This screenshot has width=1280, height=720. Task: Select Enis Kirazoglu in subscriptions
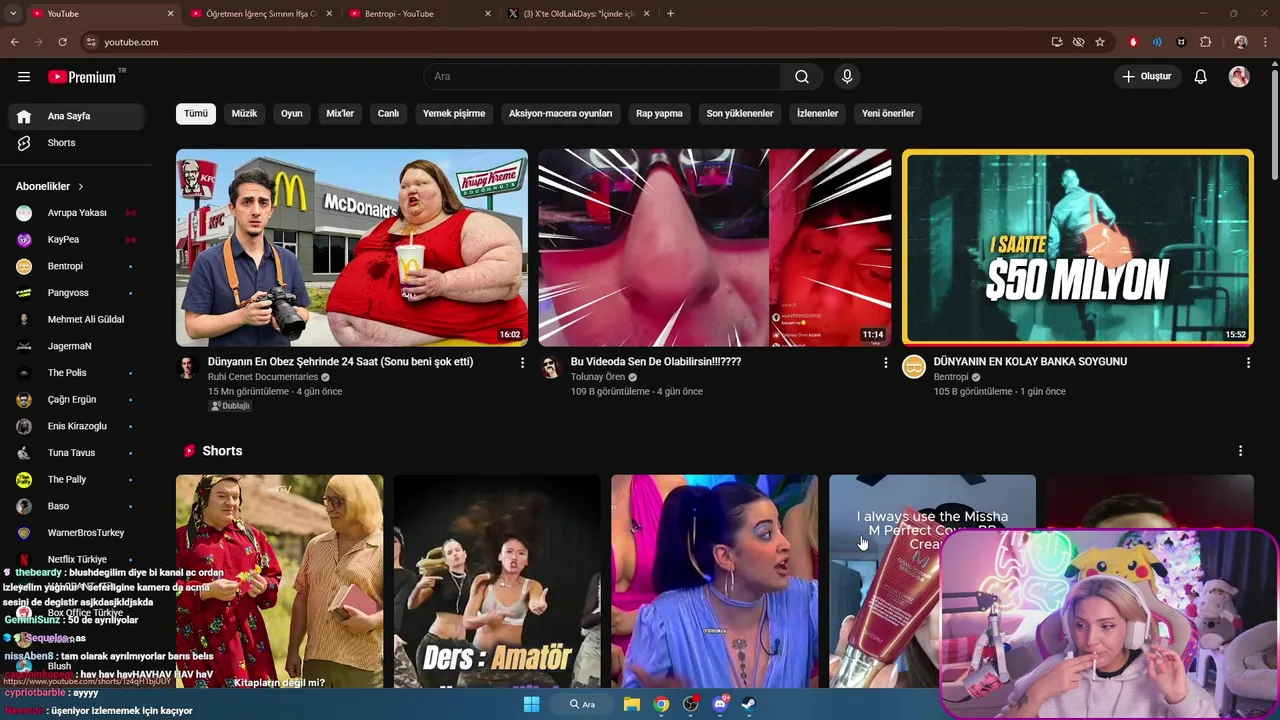pos(77,426)
